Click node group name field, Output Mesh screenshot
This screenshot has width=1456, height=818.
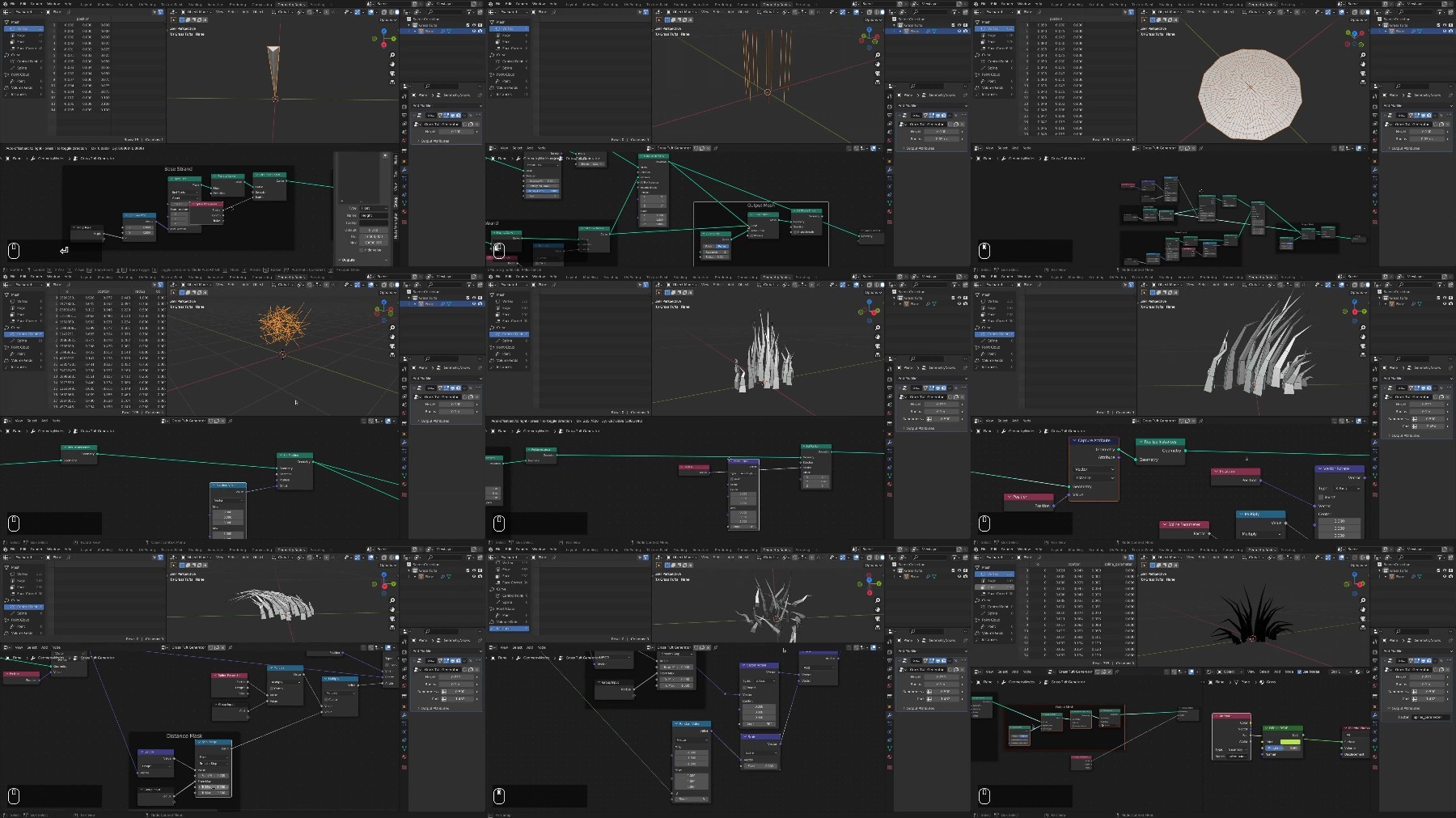[675, 148]
